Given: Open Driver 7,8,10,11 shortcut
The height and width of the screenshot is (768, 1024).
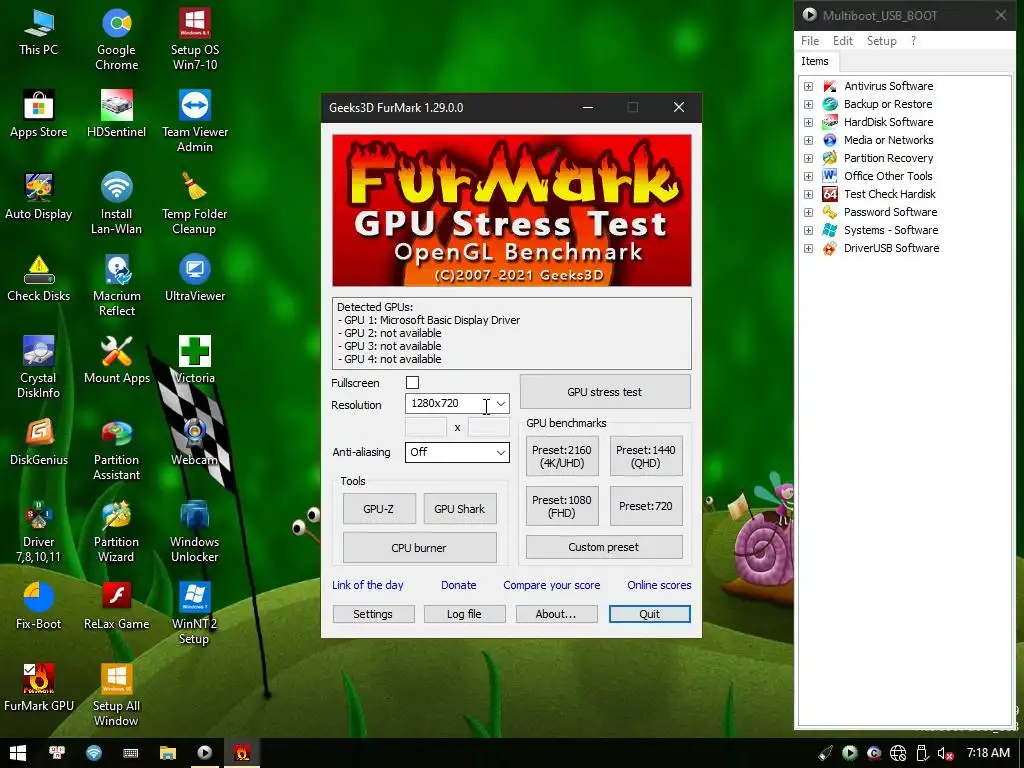Looking at the screenshot, I should click(x=39, y=531).
